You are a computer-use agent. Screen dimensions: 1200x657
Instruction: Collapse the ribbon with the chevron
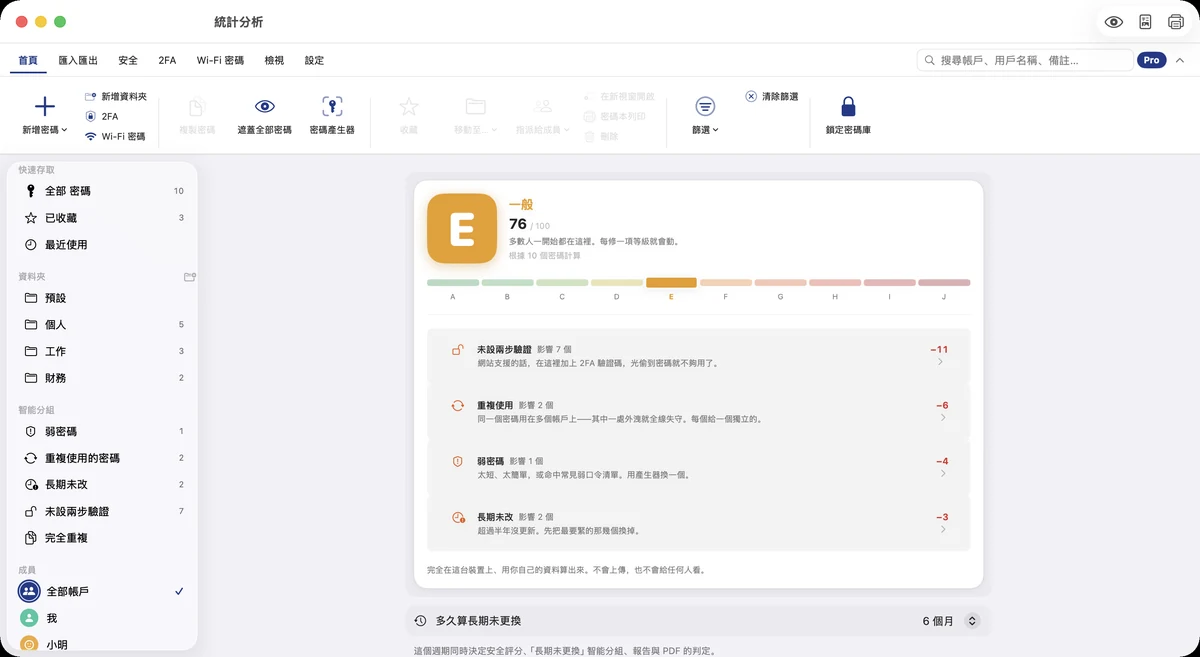1180,60
